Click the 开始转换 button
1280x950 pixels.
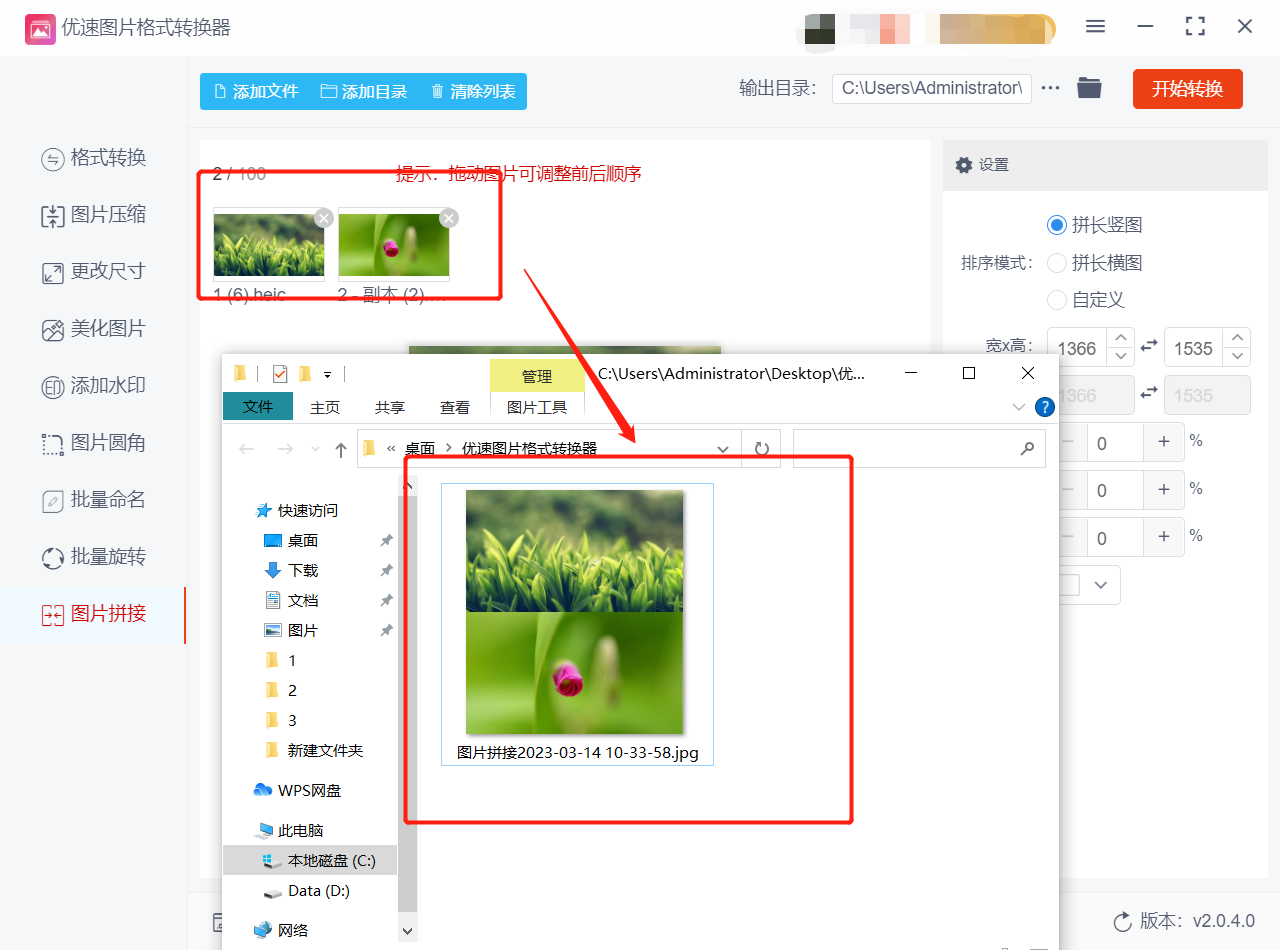pos(1188,89)
